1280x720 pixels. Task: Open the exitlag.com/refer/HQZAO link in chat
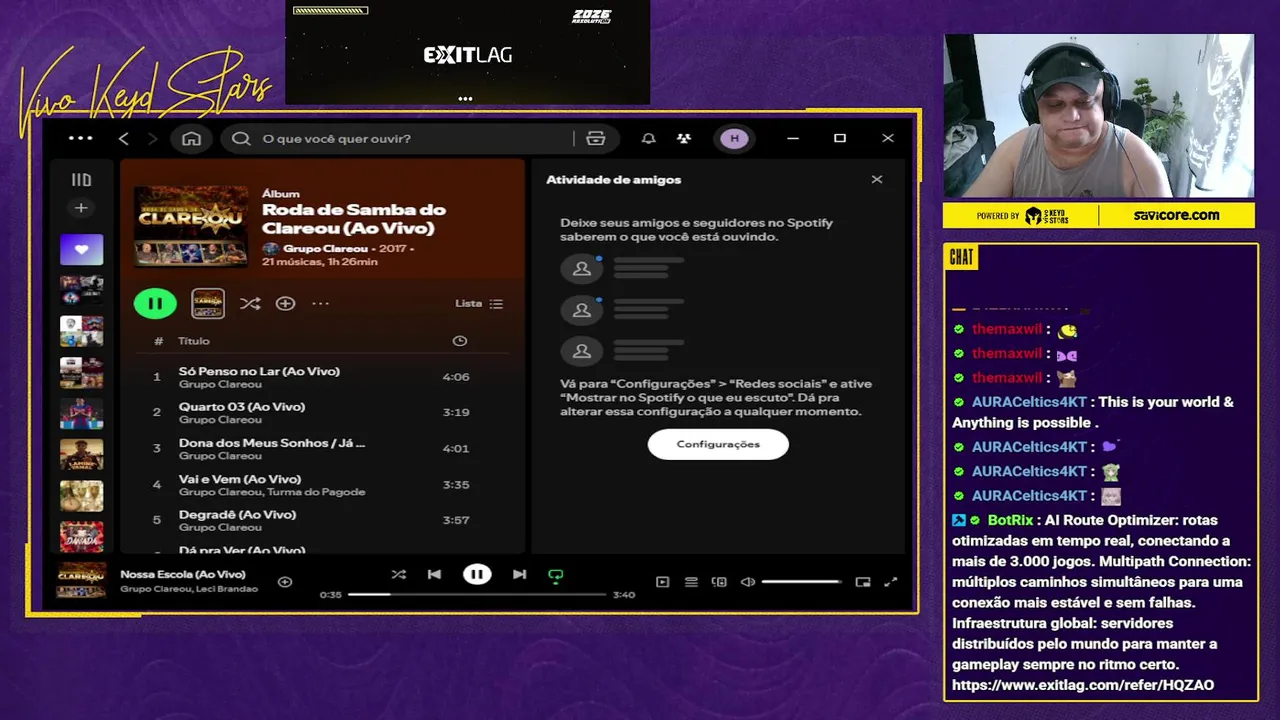point(1083,685)
